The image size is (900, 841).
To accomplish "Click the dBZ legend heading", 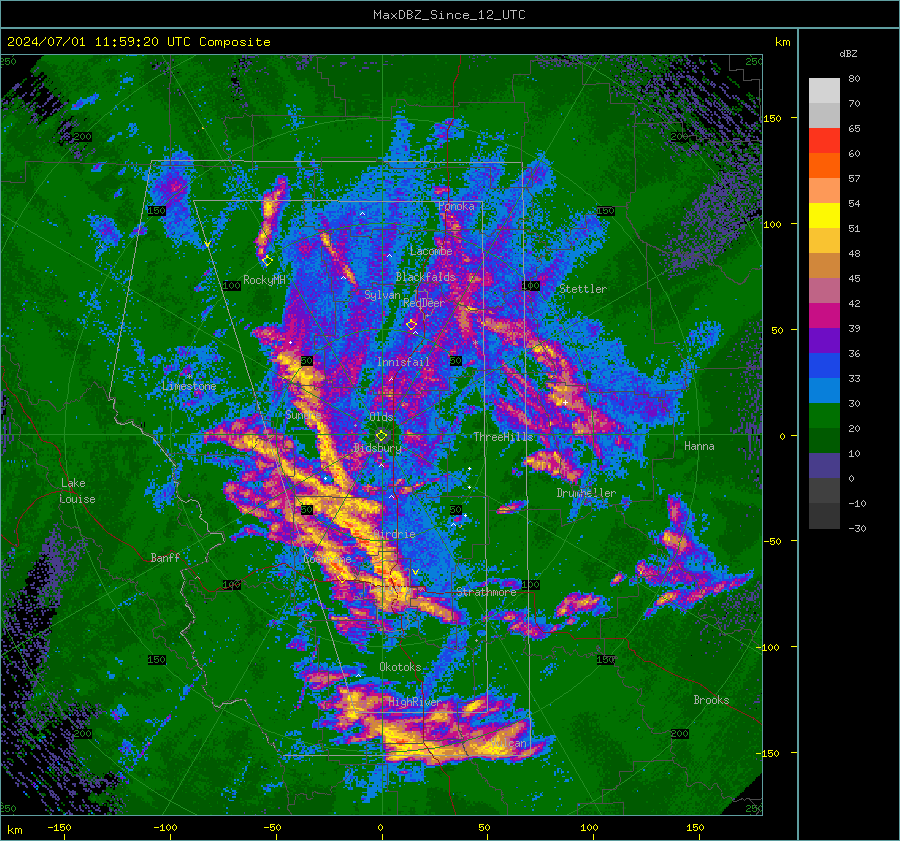I will 848,53.
